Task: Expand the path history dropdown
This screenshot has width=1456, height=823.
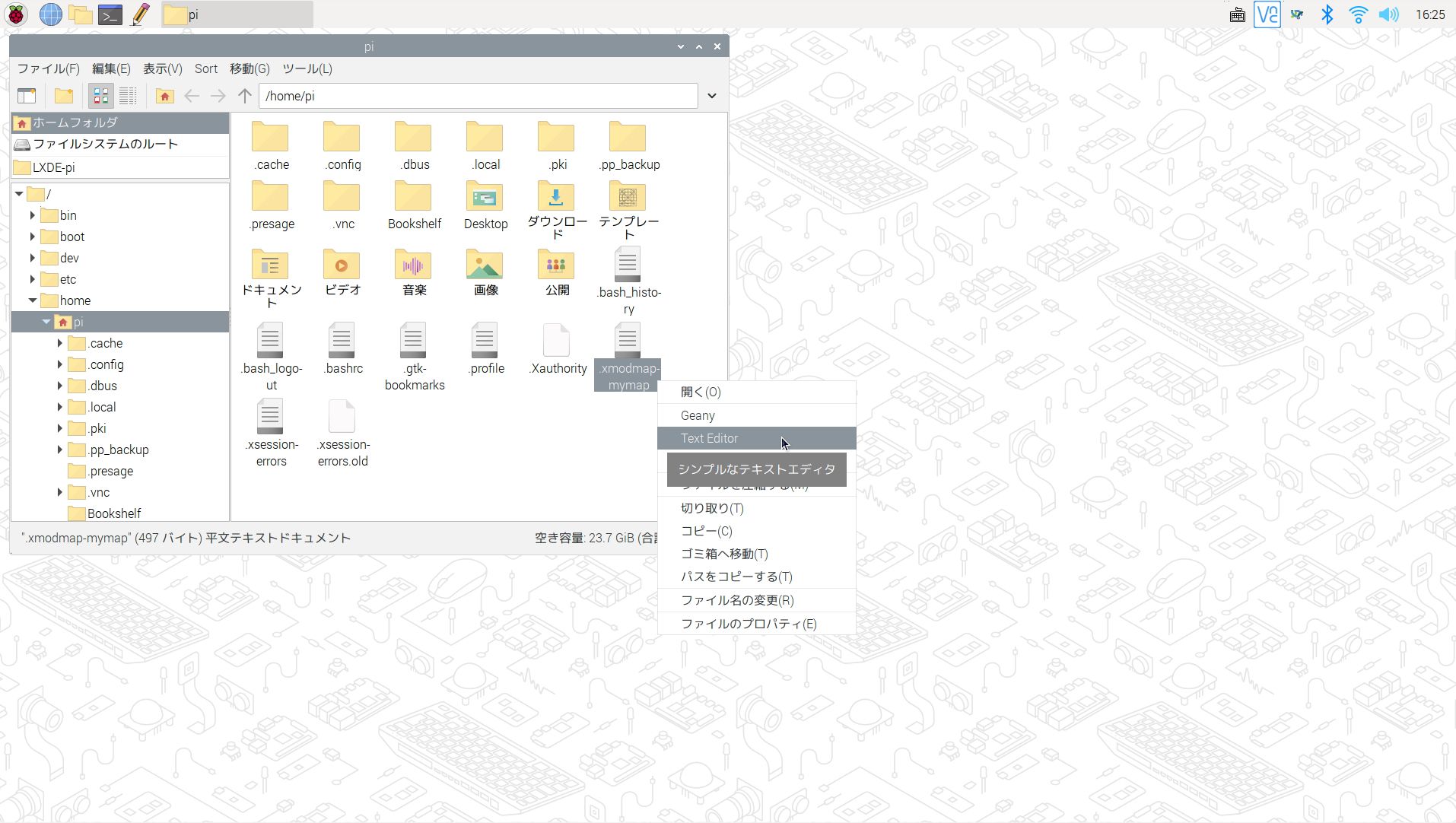Action: [x=712, y=96]
